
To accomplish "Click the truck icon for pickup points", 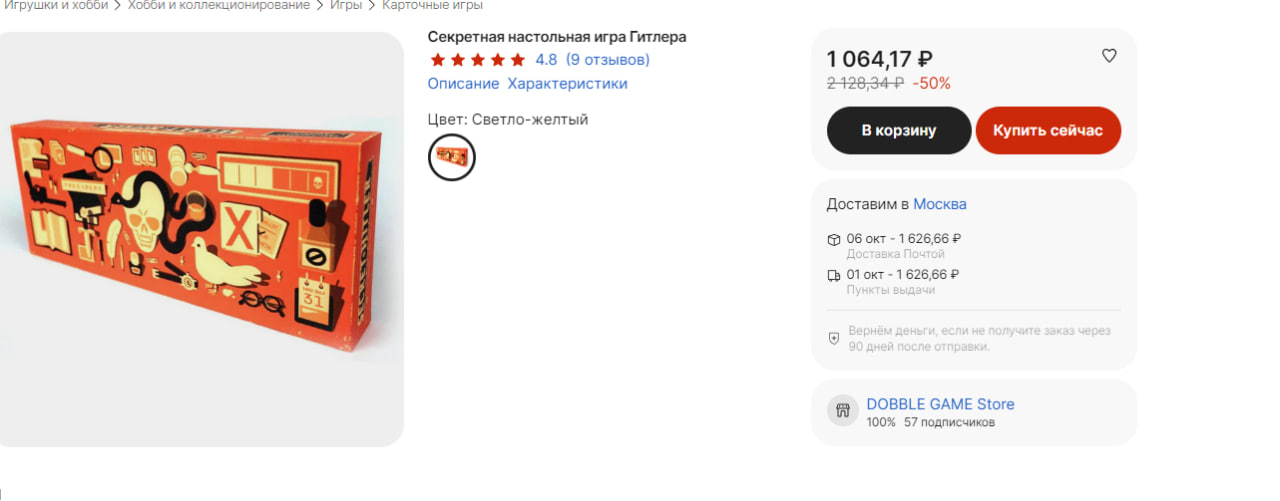I will point(834,275).
